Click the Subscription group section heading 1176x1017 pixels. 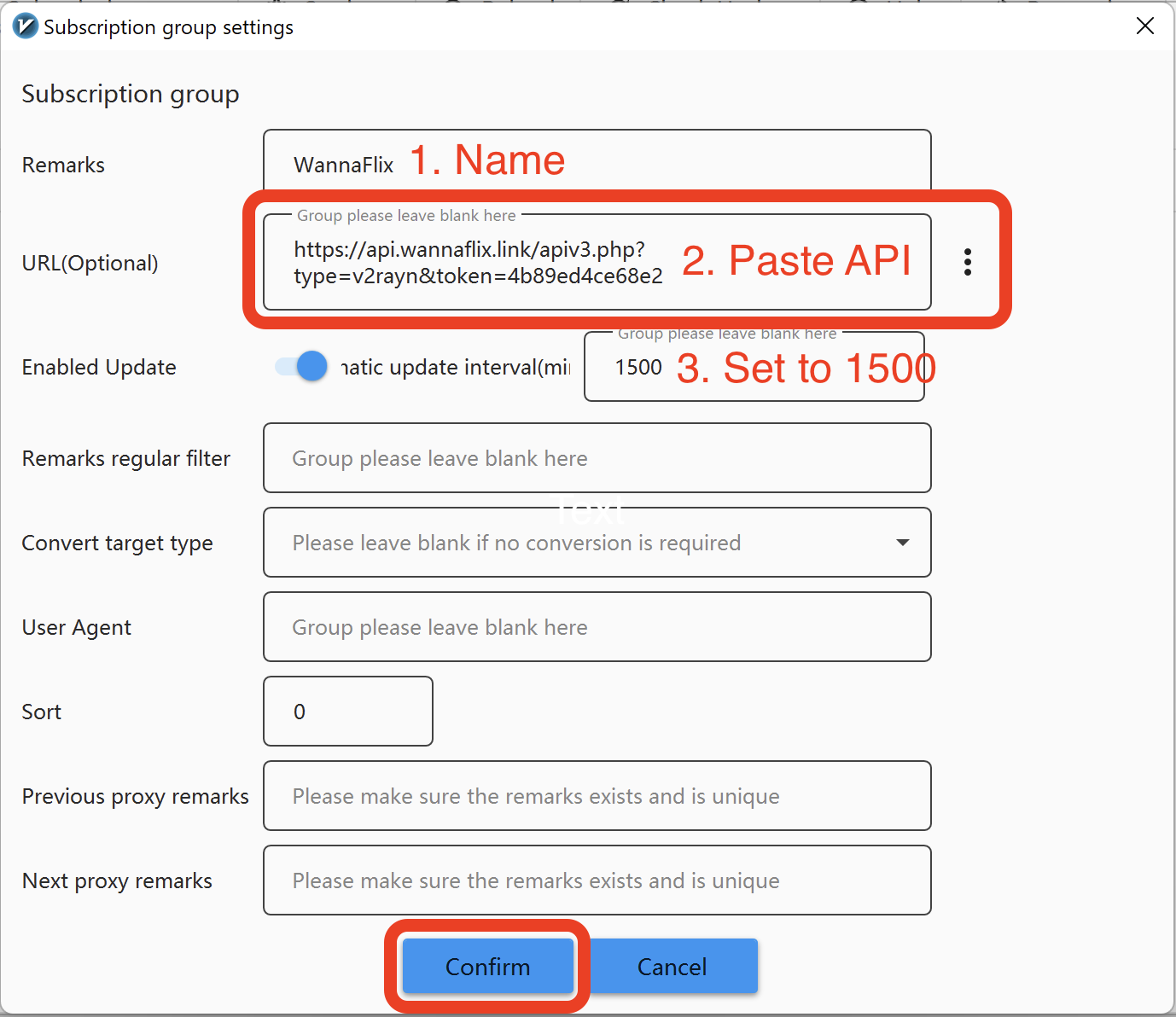[131, 94]
